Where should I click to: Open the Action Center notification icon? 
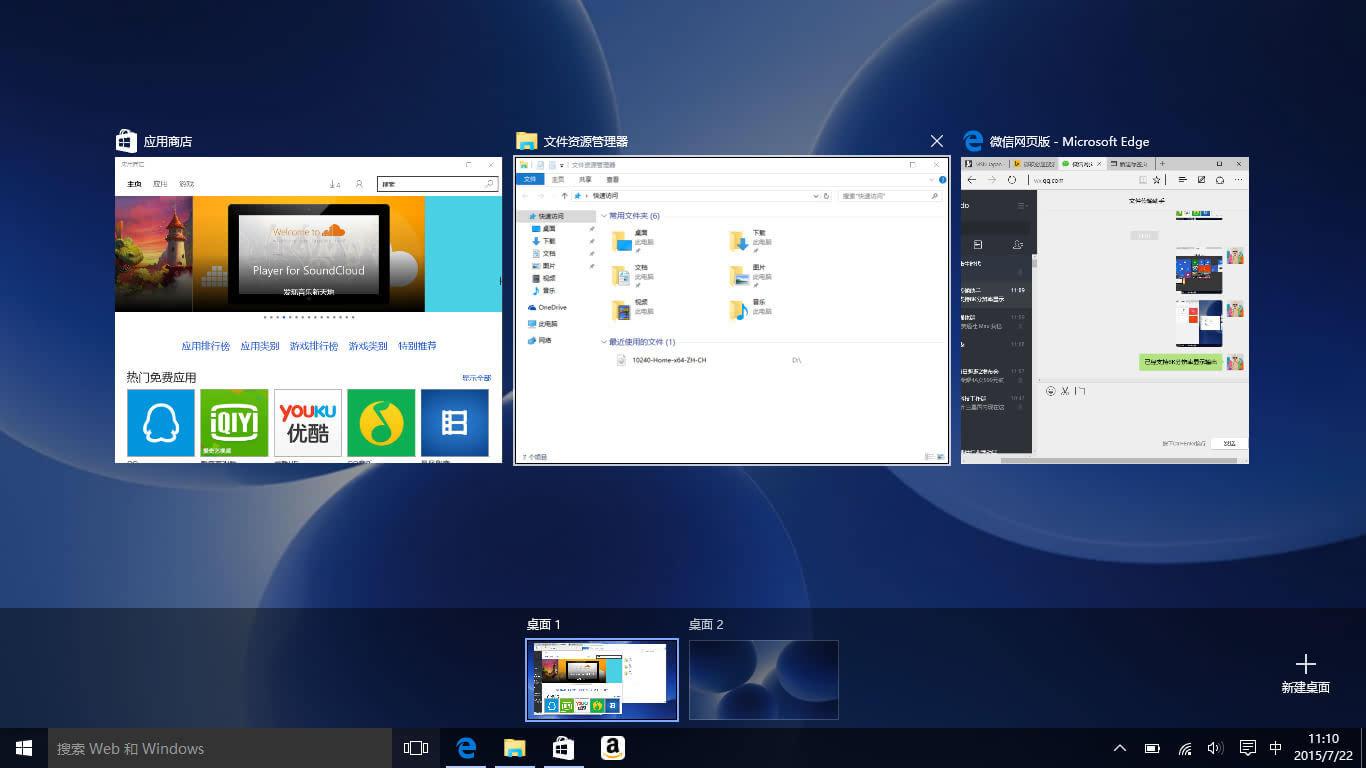pyautogui.click(x=1247, y=748)
